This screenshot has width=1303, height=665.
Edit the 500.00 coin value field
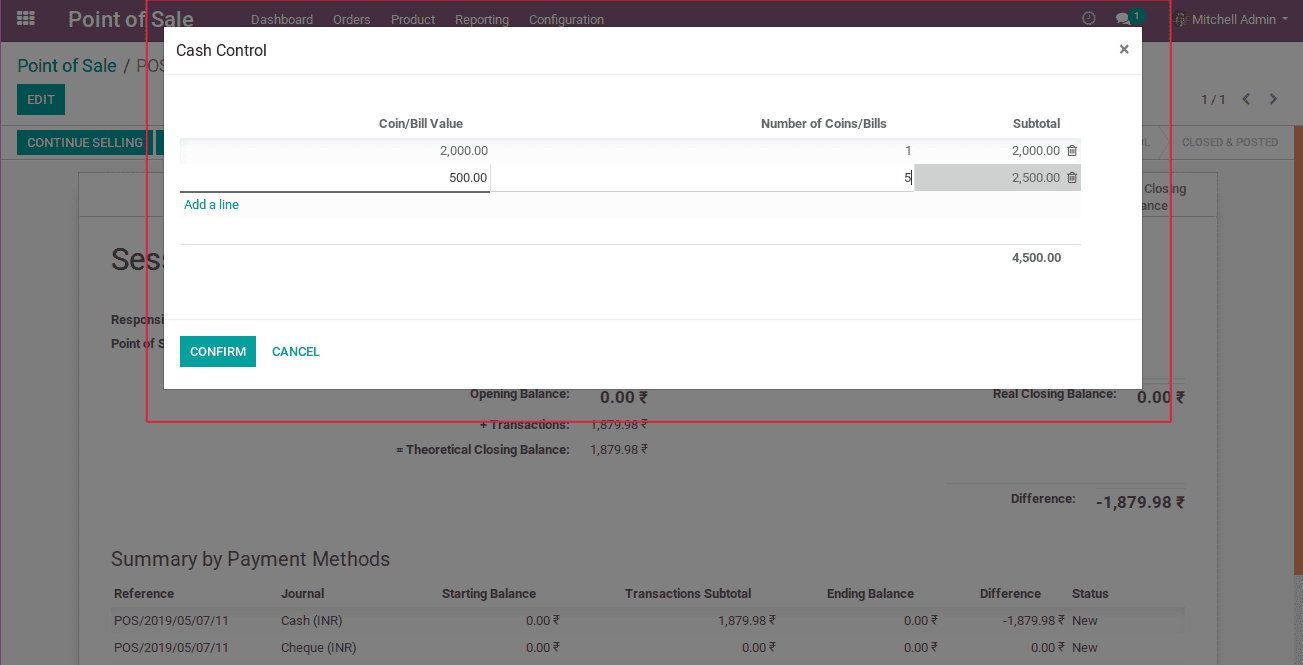point(335,178)
